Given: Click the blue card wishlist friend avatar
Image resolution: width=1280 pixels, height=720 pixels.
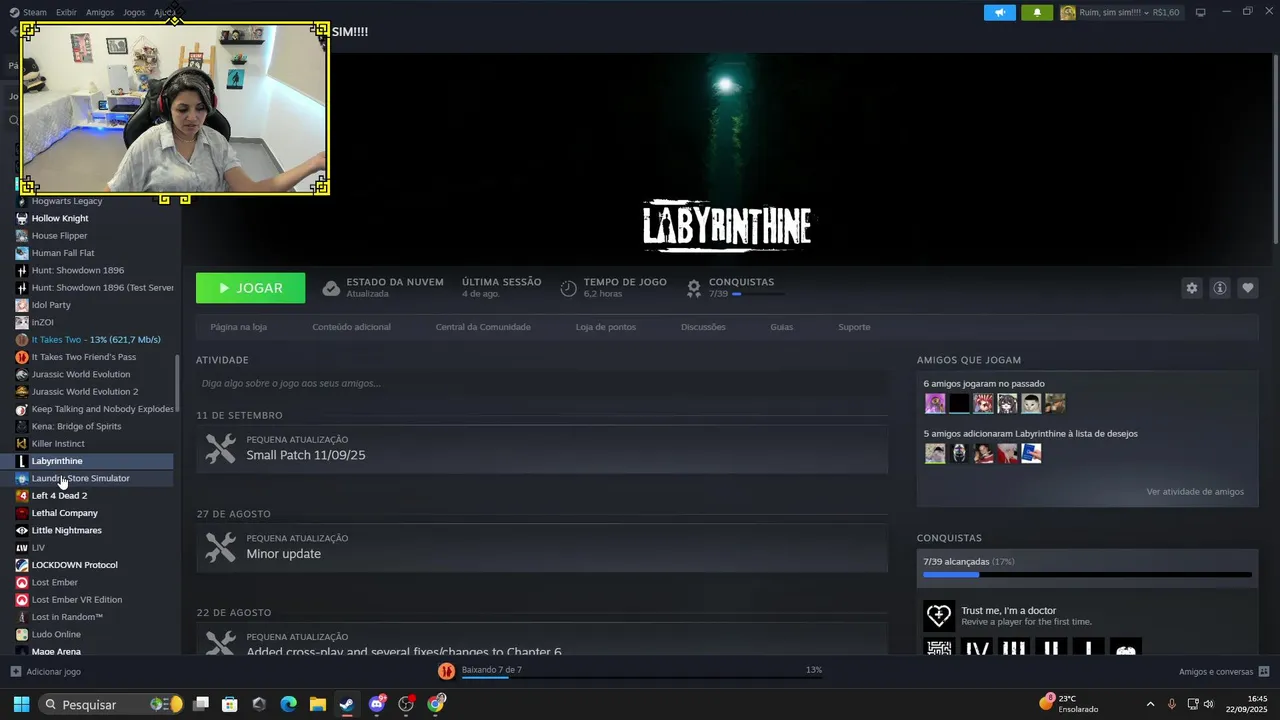Looking at the screenshot, I should coord(1031,453).
